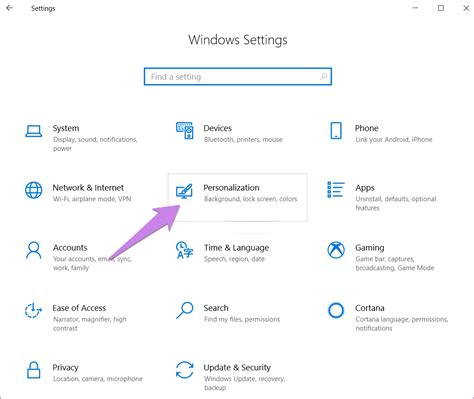The image size is (474, 399).
Task: Open the Ease of Access icon
Action: (33, 310)
